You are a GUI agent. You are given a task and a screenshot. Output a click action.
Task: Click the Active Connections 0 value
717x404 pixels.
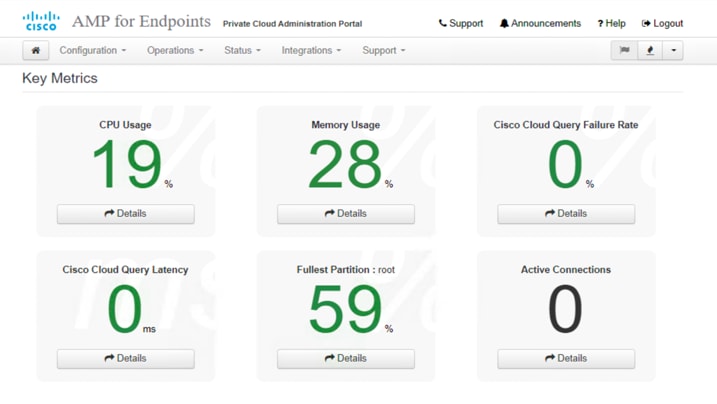pos(565,309)
